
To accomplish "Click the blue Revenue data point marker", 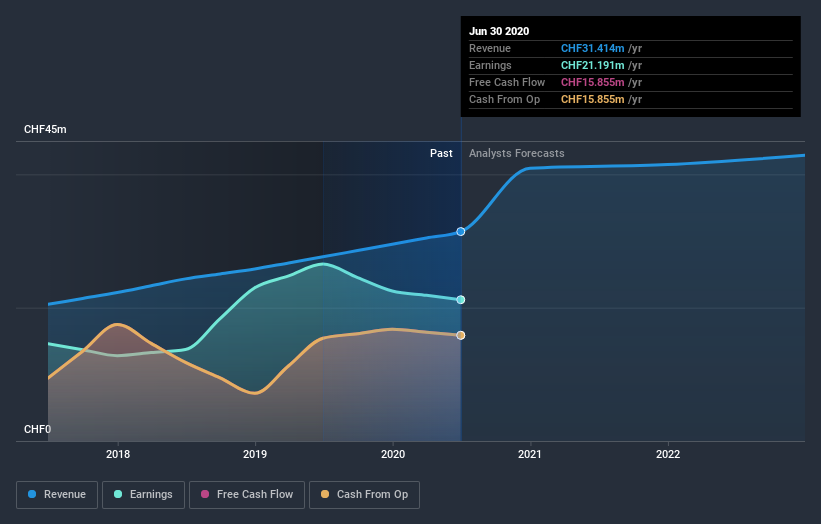I will click(460, 231).
